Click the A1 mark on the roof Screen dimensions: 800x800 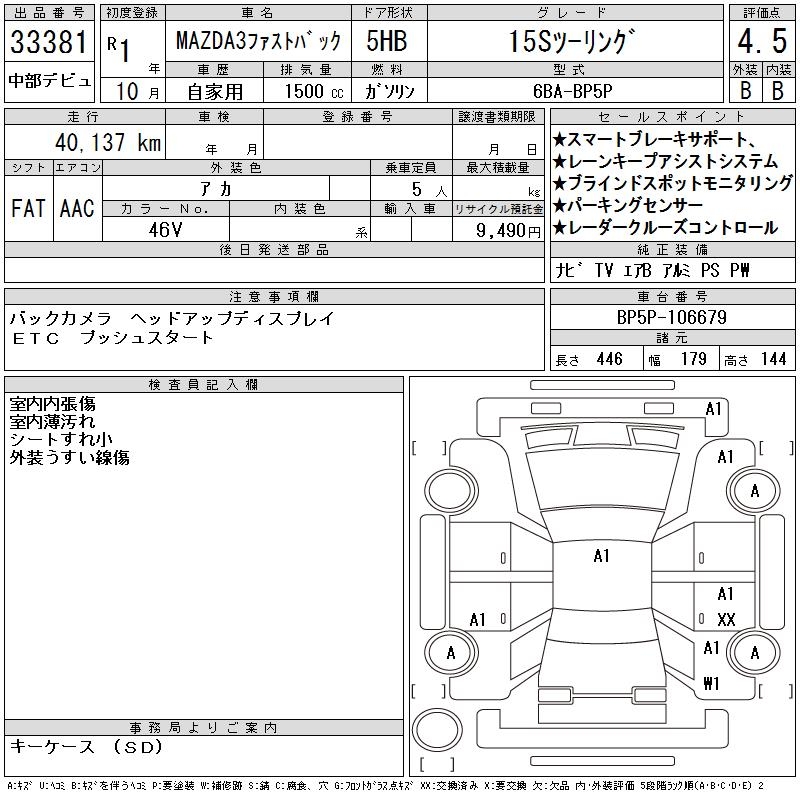(602, 556)
